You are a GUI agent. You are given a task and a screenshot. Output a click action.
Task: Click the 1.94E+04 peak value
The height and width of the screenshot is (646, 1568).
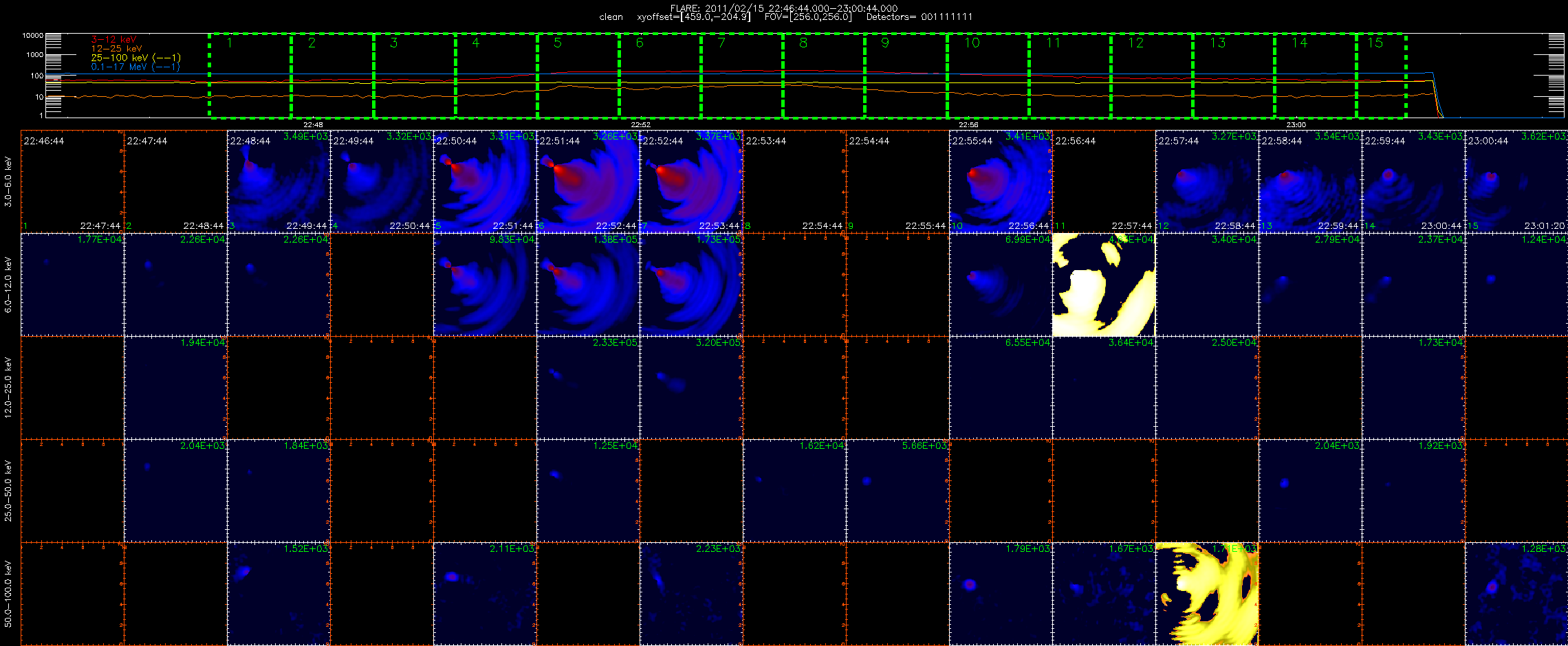click(x=204, y=342)
